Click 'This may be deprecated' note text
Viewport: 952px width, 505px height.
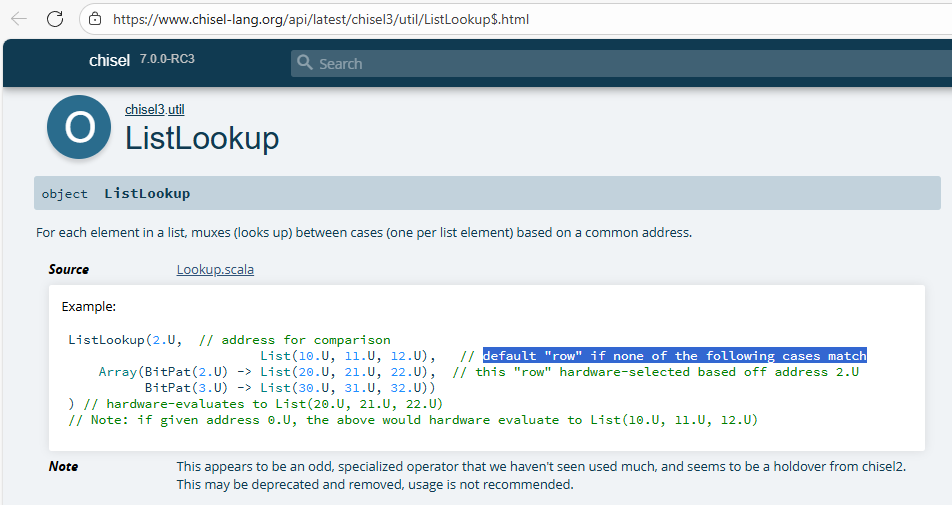click(x=375, y=484)
